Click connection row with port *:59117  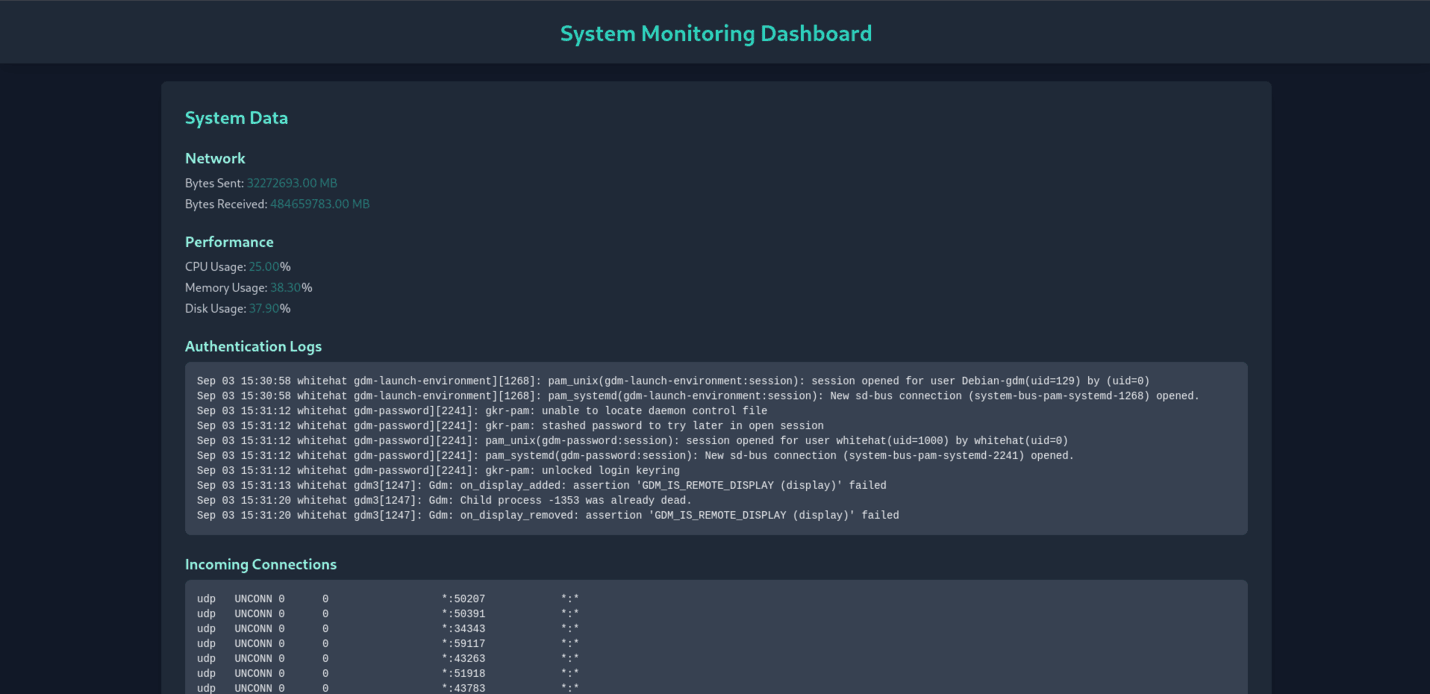click(388, 644)
